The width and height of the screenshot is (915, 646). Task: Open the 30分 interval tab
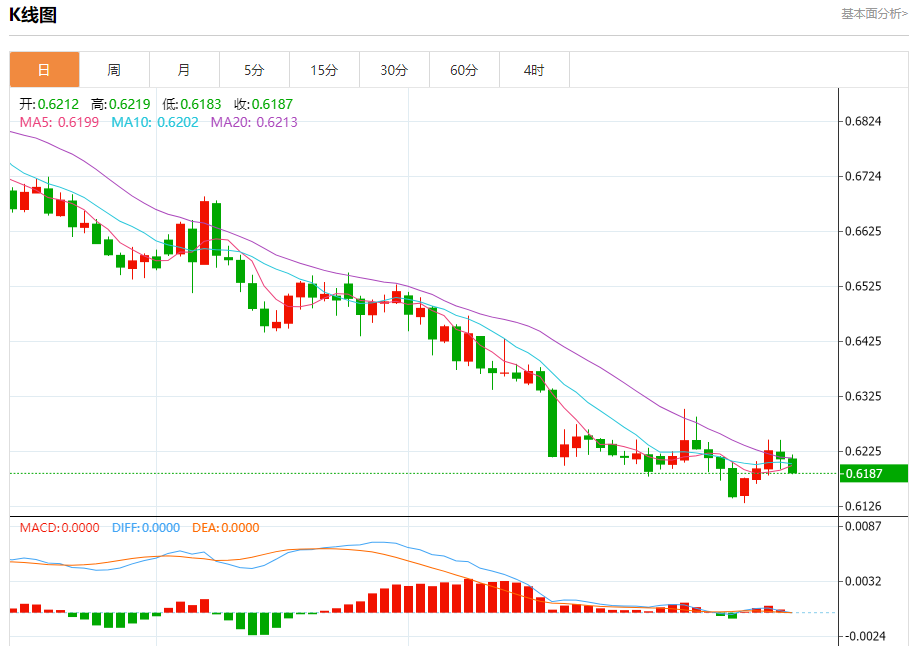point(394,70)
